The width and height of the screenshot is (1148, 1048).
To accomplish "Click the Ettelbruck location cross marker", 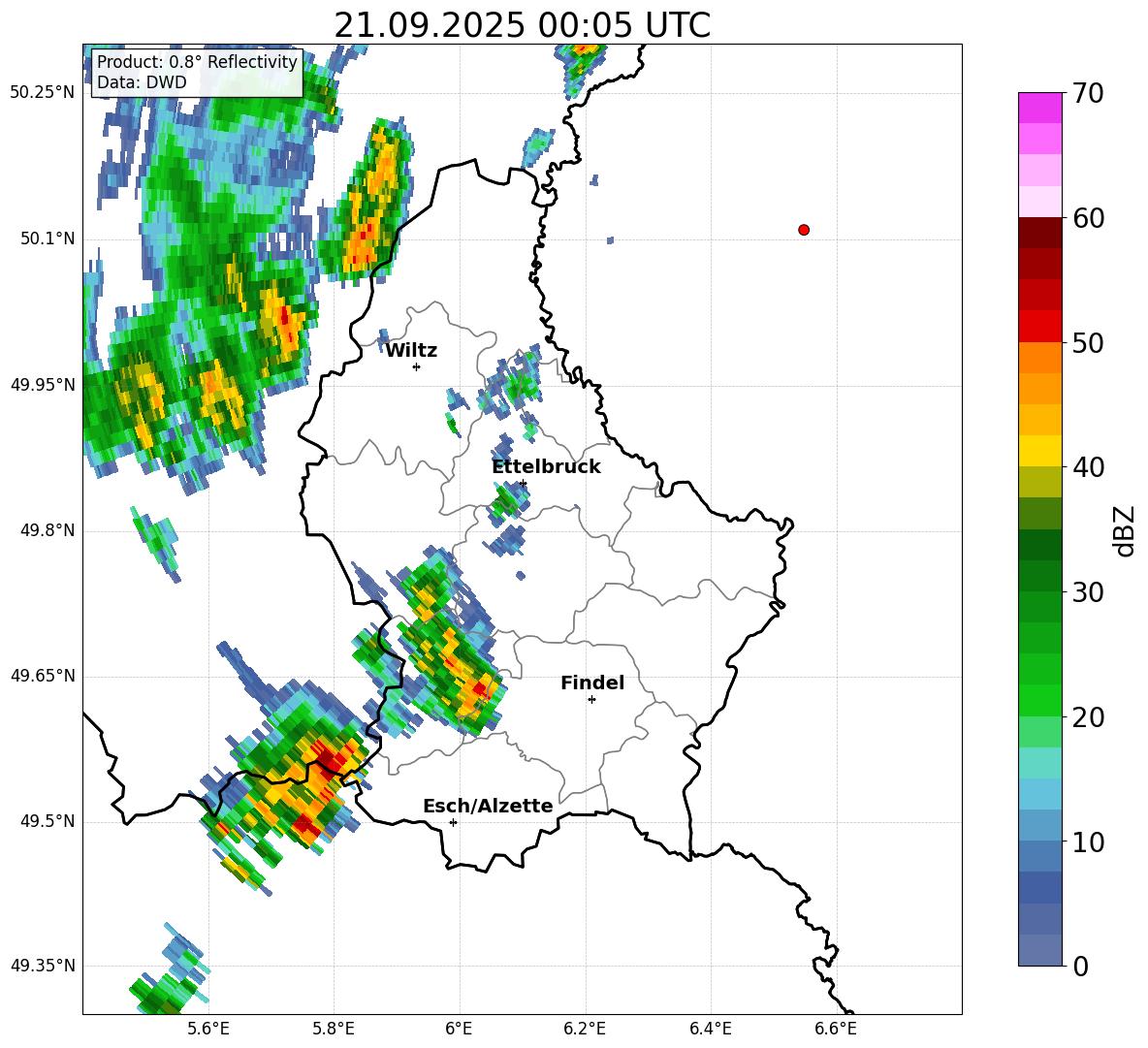I will point(523,483).
